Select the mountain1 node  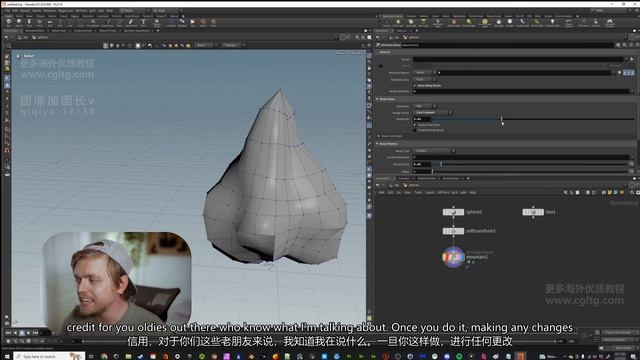(x=453, y=257)
